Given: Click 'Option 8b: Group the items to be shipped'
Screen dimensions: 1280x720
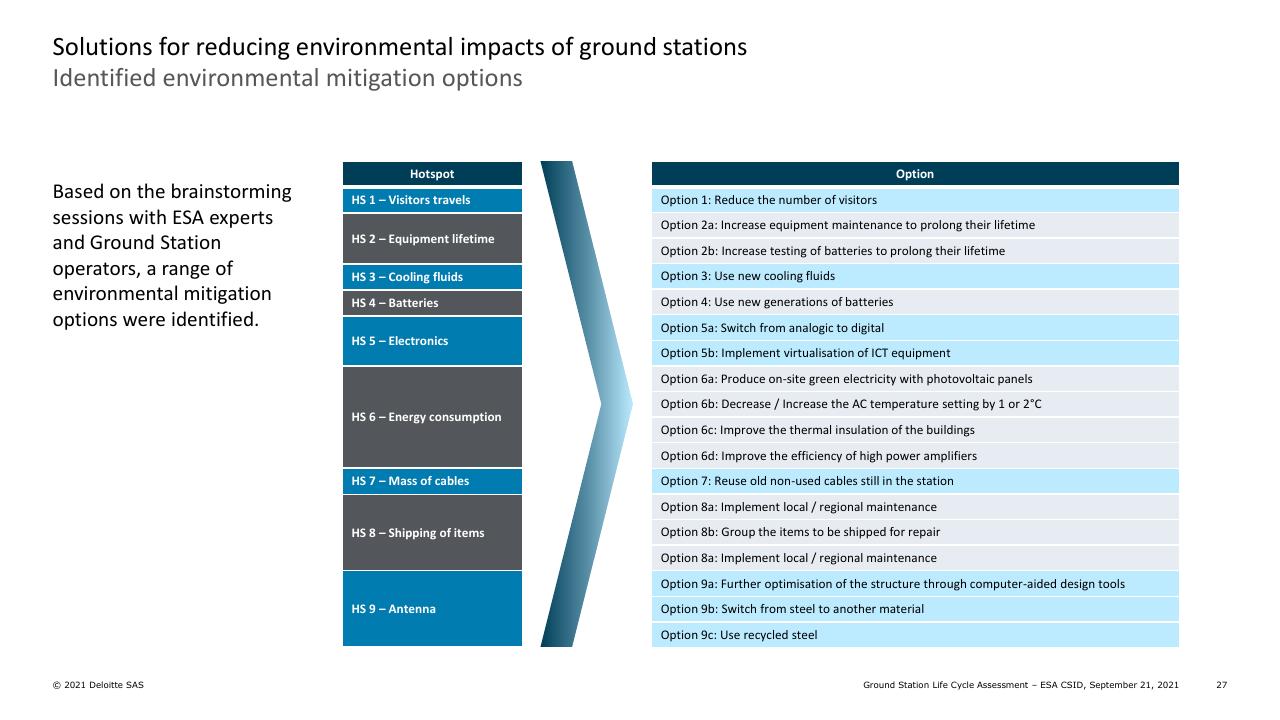Looking at the screenshot, I should coord(915,532).
